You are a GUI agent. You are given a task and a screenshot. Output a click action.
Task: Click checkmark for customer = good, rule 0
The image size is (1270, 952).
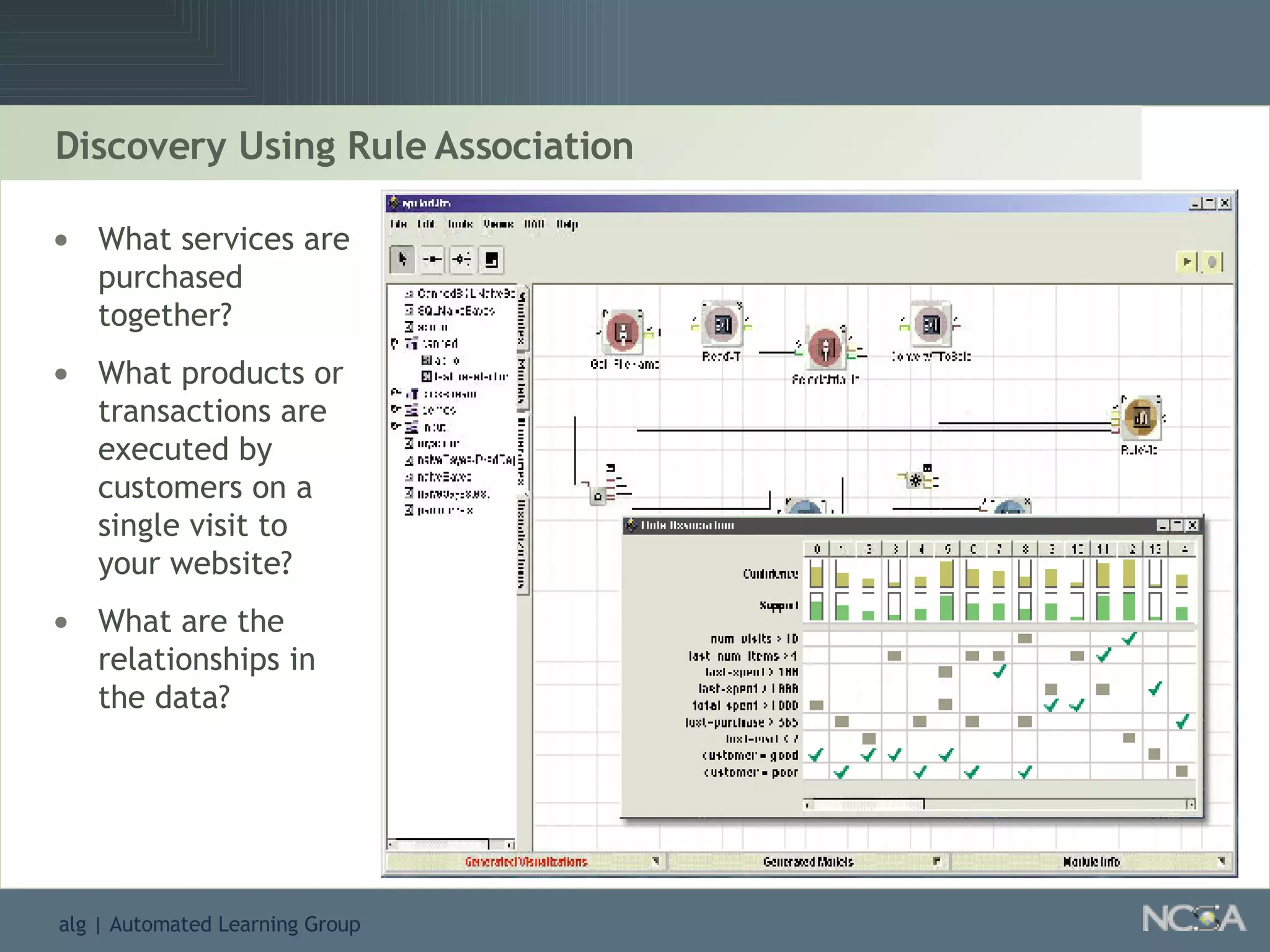click(816, 754)
